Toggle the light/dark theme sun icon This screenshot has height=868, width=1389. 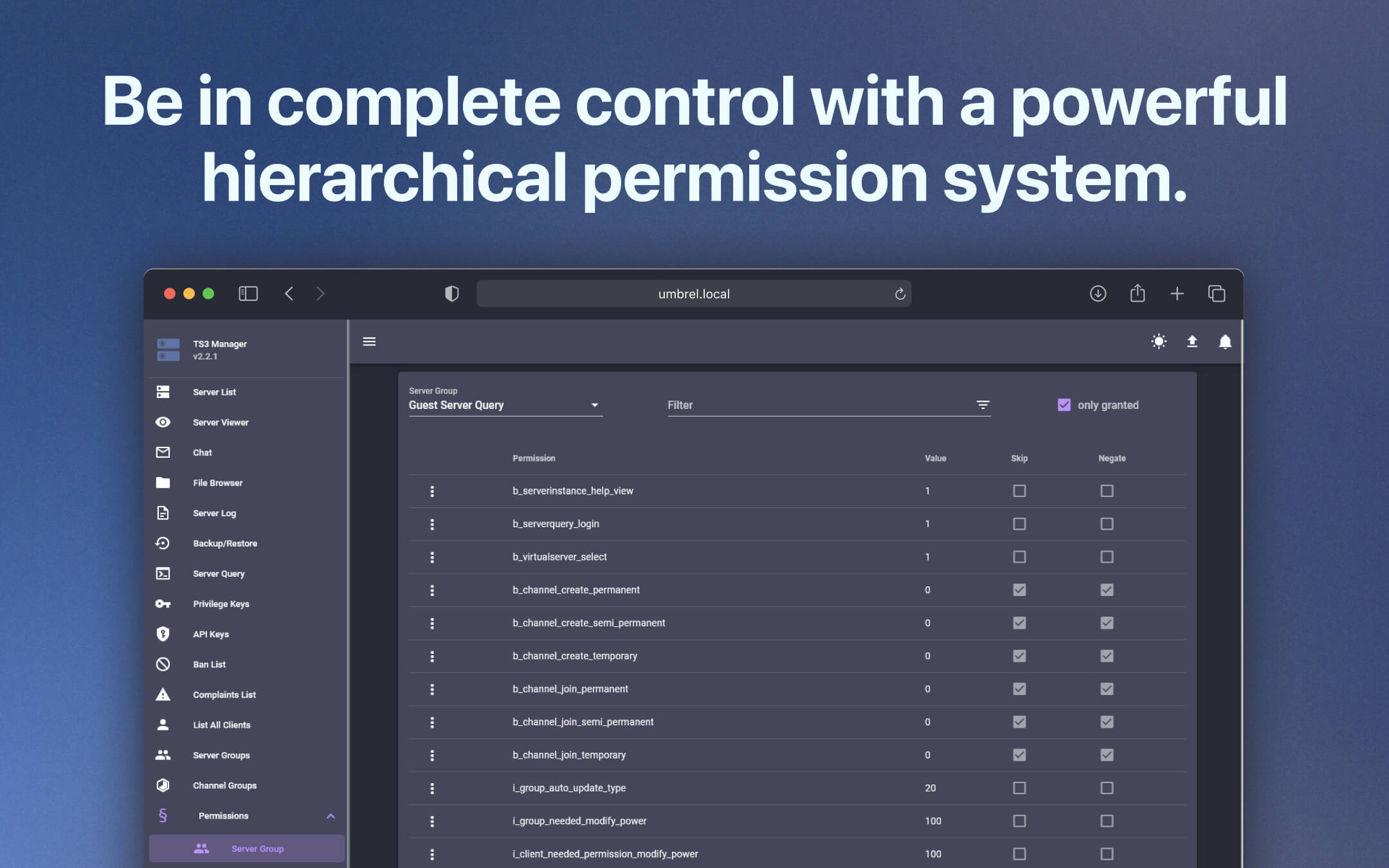click(1159, 341)
